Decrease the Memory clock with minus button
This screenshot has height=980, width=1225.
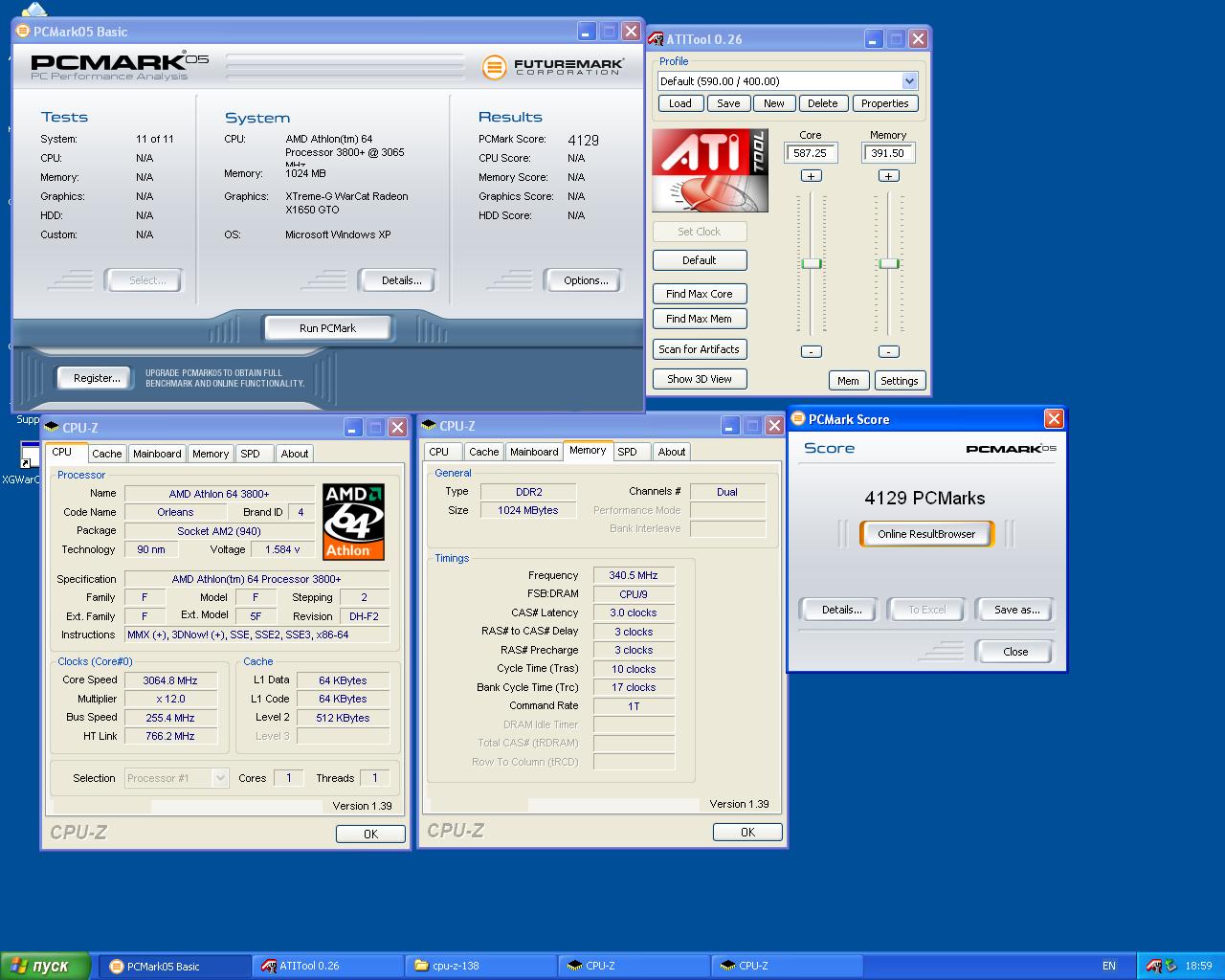click(888, 351)
